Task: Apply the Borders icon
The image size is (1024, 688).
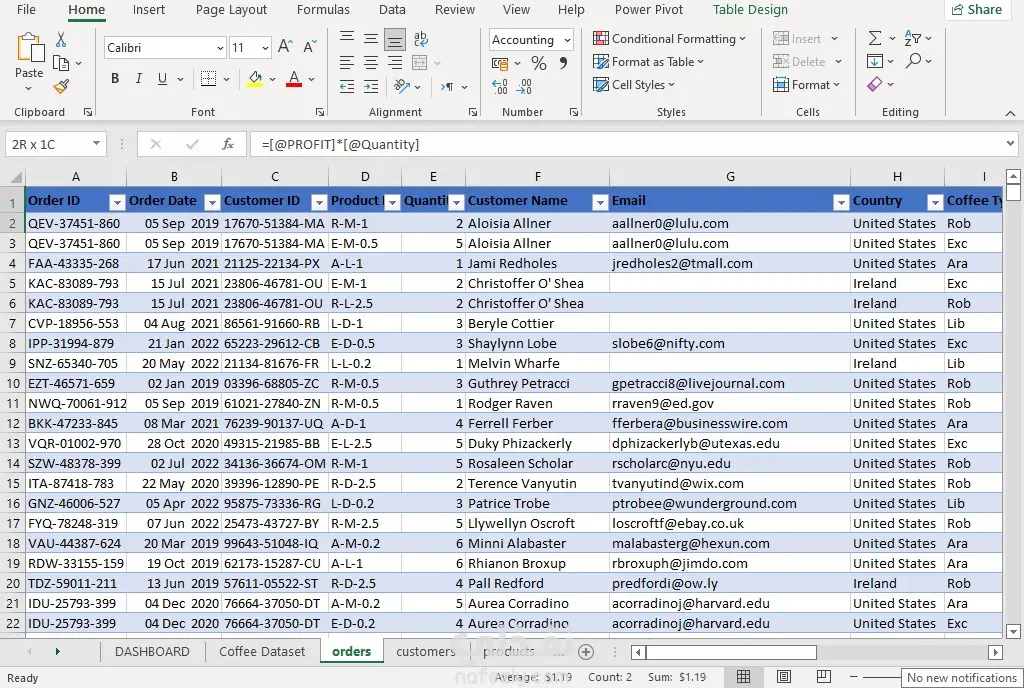Action: coord(208,79)
